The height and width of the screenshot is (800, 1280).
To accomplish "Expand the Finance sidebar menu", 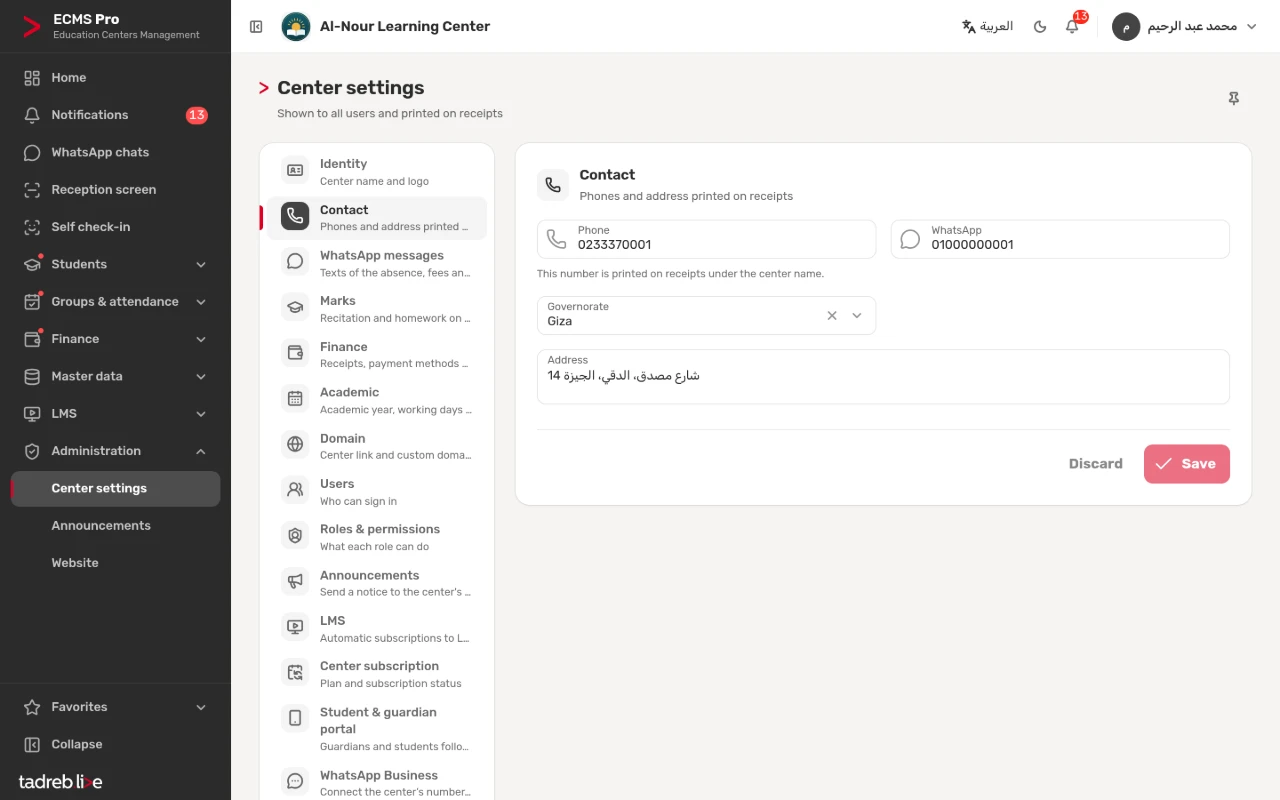I will point(115,339).
